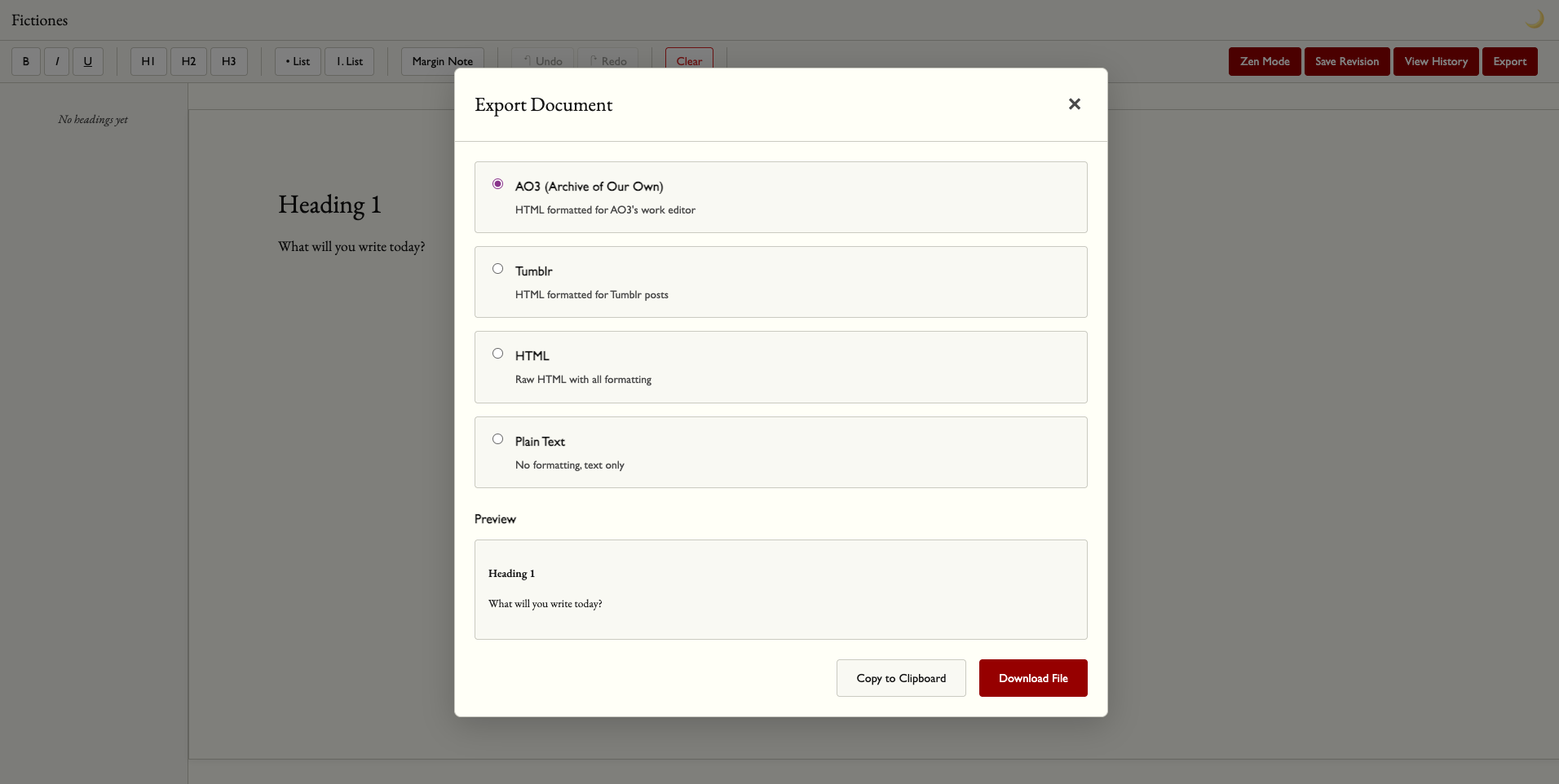Click the Redo button

608,61
